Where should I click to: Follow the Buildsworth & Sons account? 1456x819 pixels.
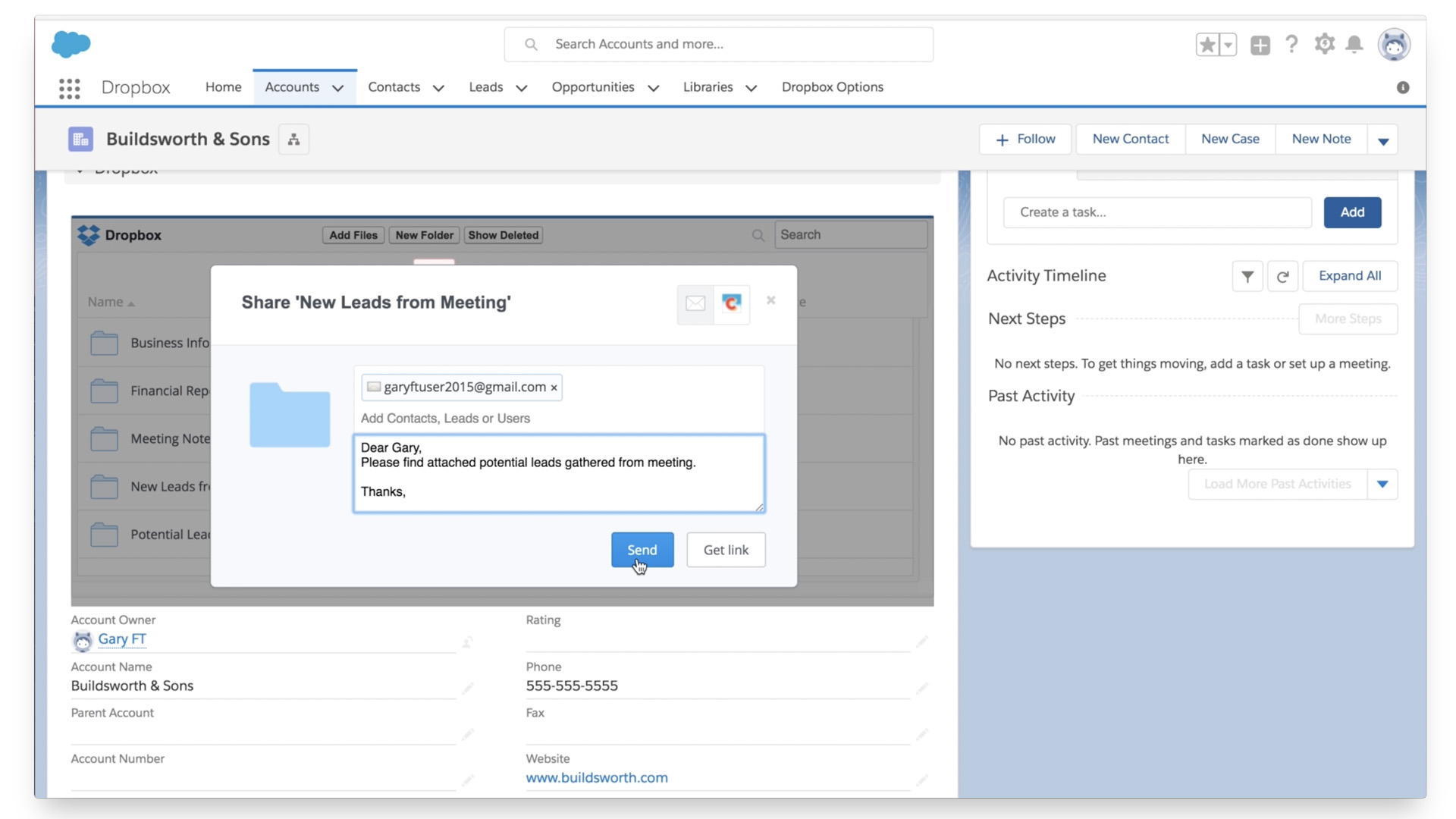(1025, 140)
